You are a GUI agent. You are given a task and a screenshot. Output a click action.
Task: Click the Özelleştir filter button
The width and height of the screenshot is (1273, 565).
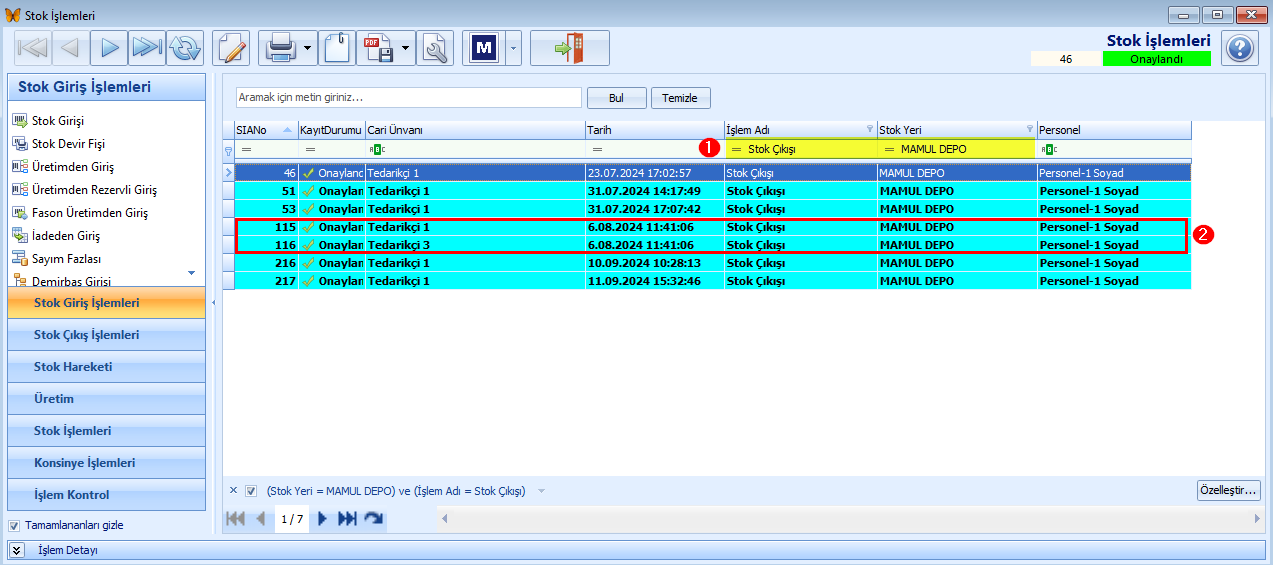click(1229, 490)
